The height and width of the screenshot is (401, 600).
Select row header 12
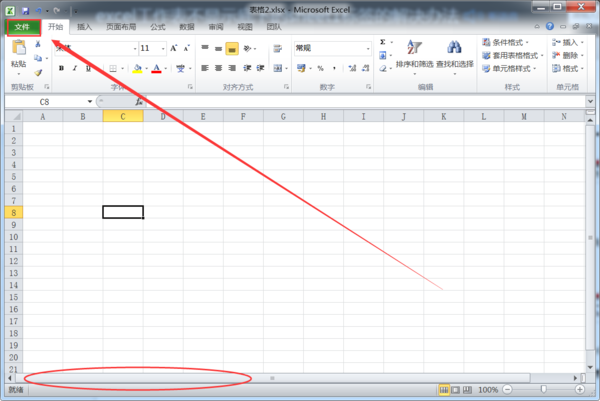coord(14,261)
